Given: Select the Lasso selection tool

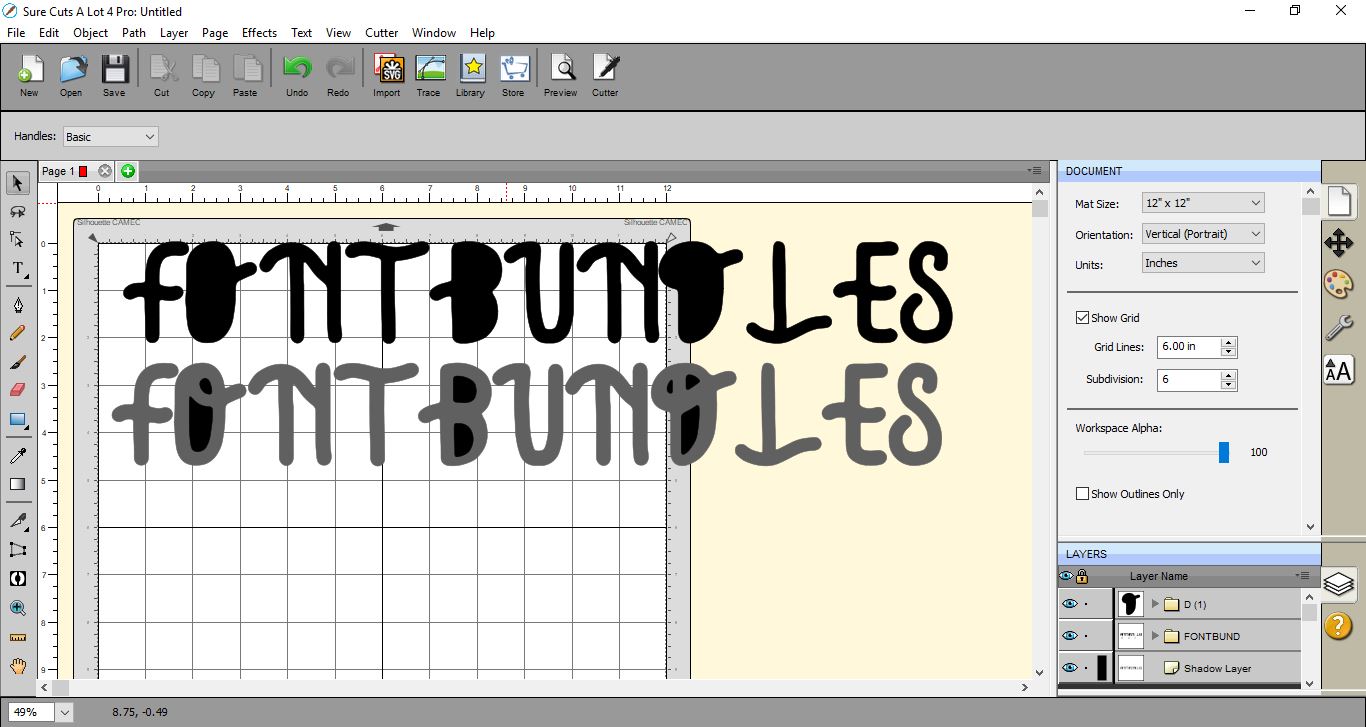Looking at the screenshot, I should [x=18, y=211].
